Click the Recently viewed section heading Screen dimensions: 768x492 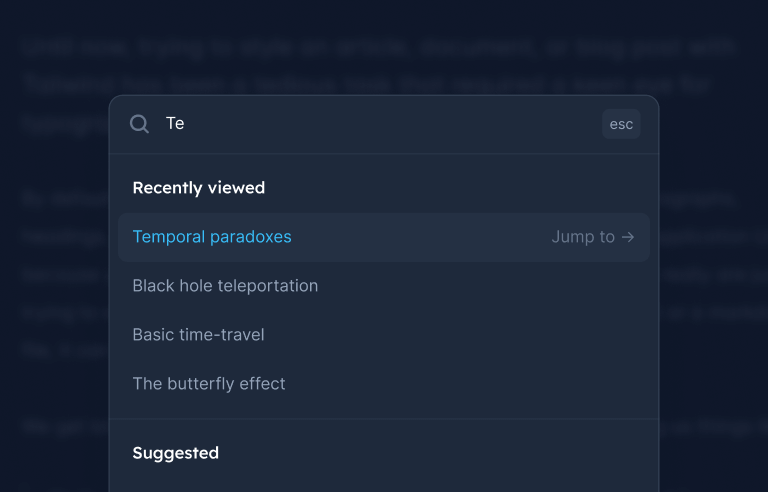pos(198,188)
